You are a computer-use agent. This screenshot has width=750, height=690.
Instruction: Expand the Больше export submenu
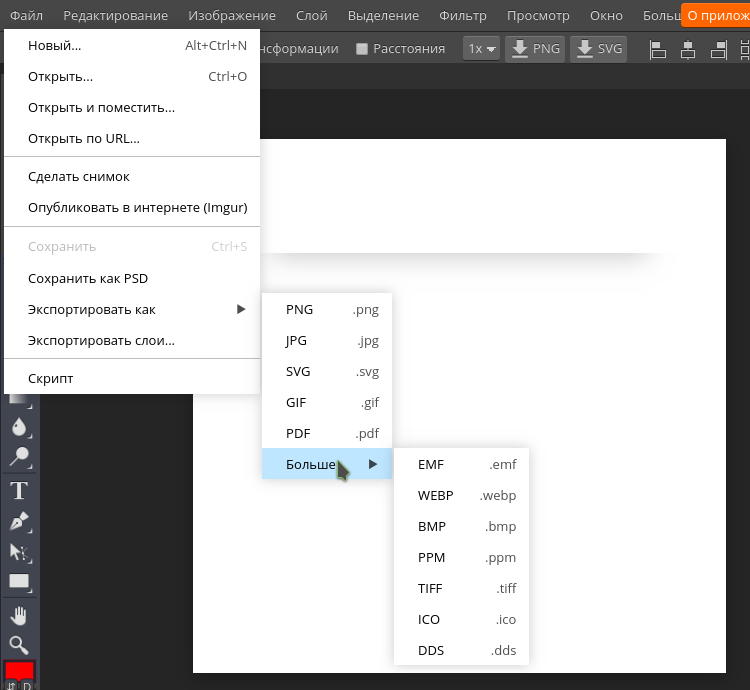[x=327, y=464]
